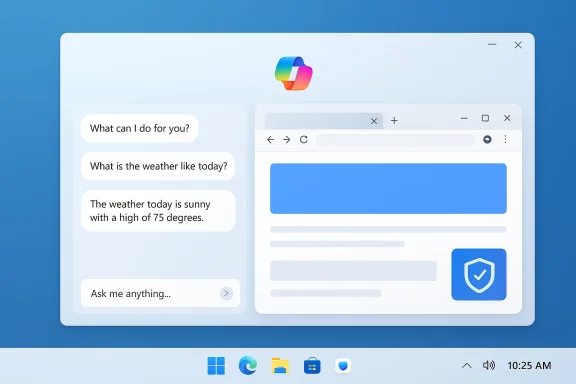Close the Copilot window
The width and height of the screenshot is (576, 384).
(x=518, y=45)
